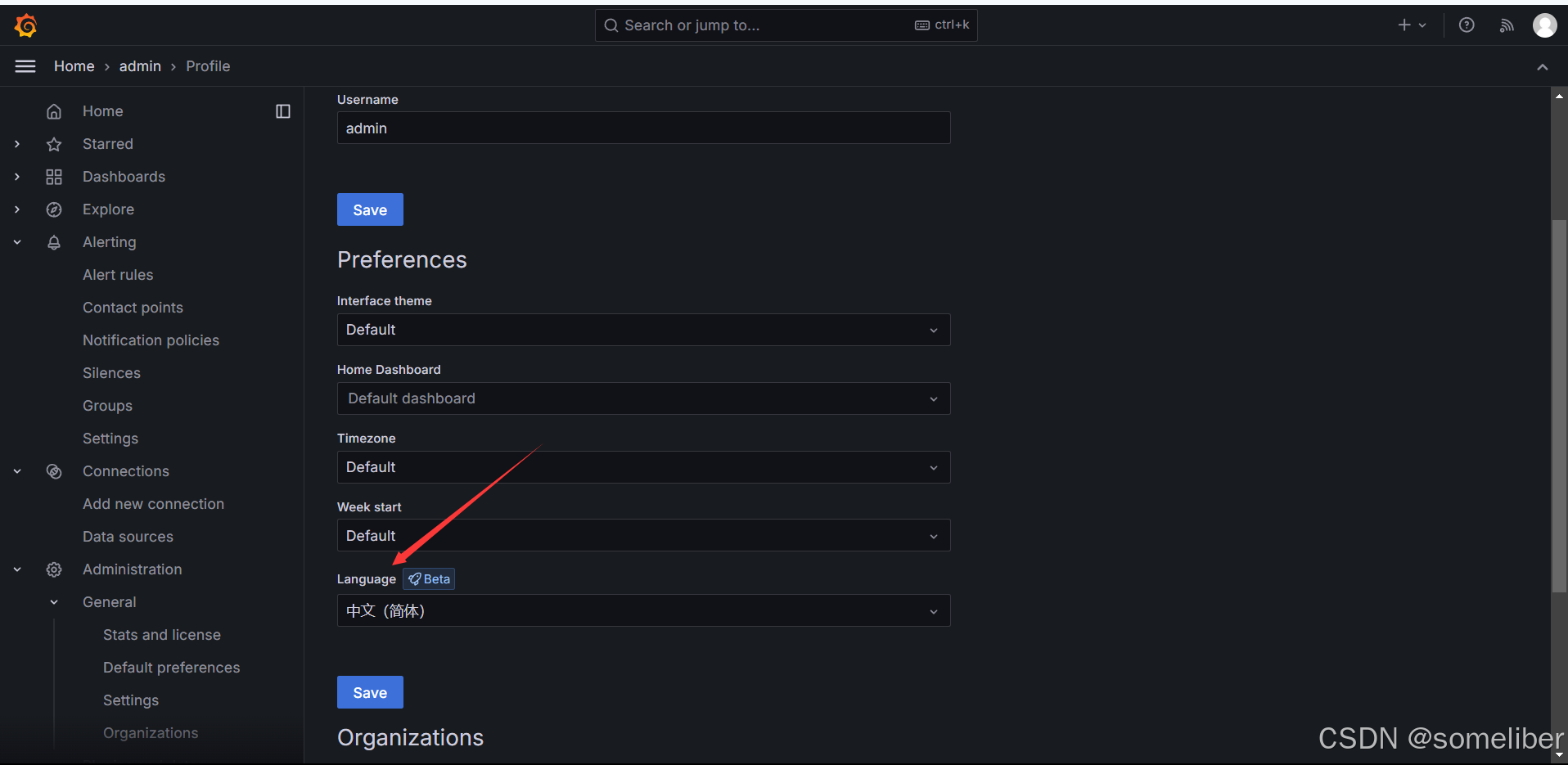This screenshot has width=1568, height=765.
Task: Click the Explore compass icon
Action: point(54,209)
